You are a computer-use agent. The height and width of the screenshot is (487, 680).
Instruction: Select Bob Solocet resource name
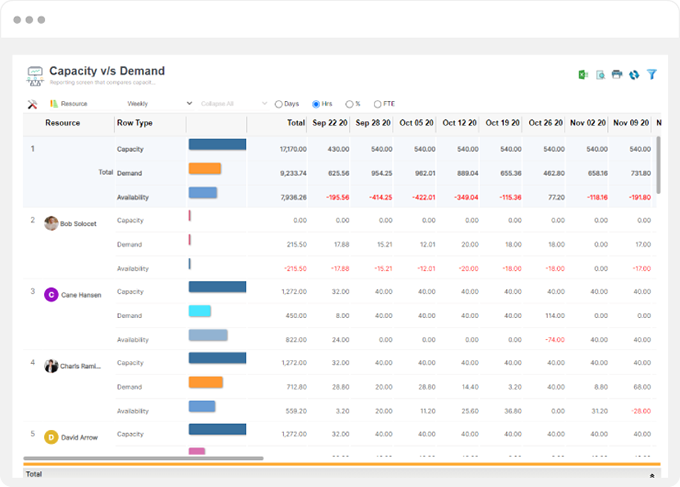point(78,224)
